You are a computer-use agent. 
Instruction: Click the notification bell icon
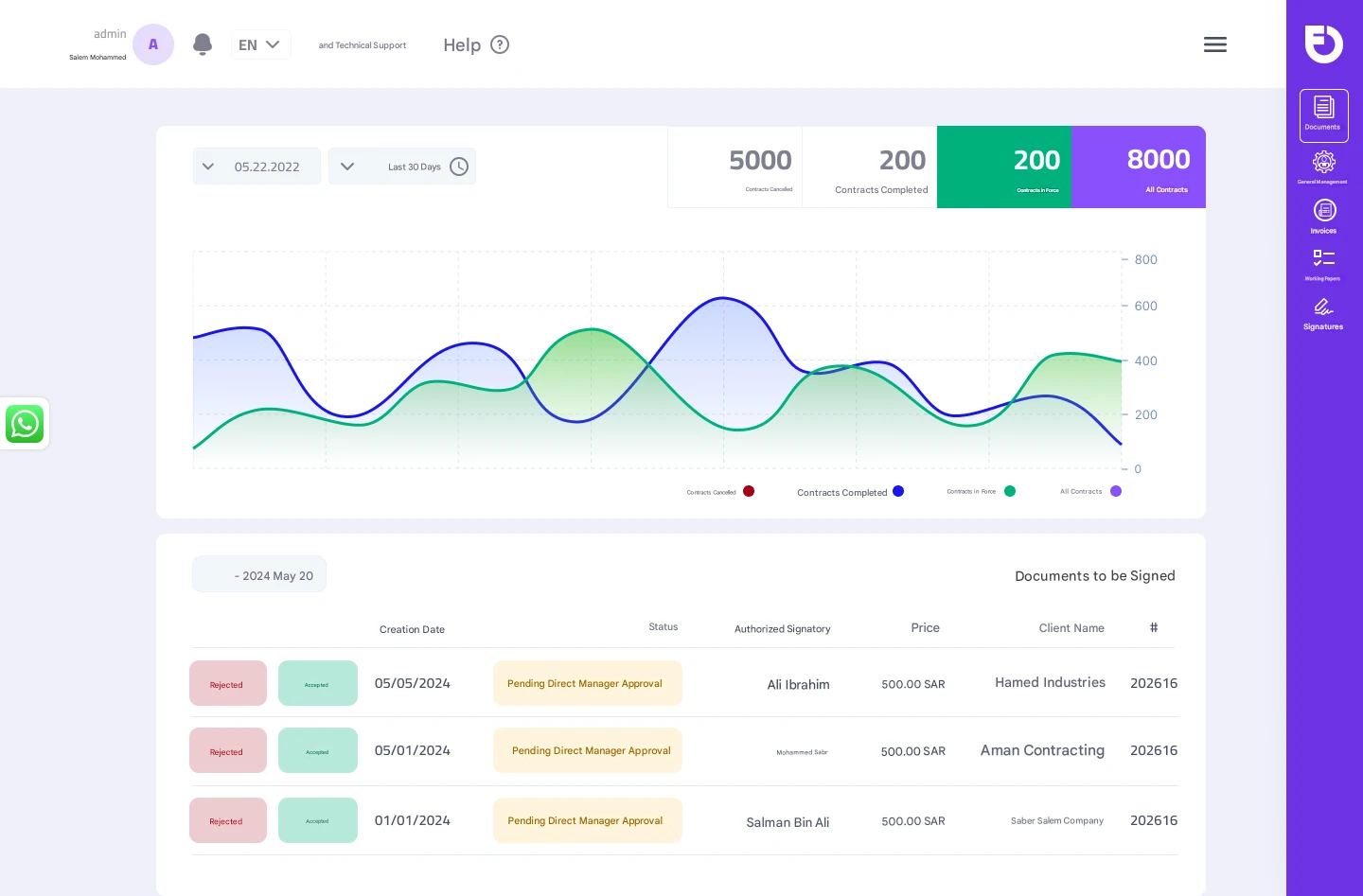(x=202, y=44)
